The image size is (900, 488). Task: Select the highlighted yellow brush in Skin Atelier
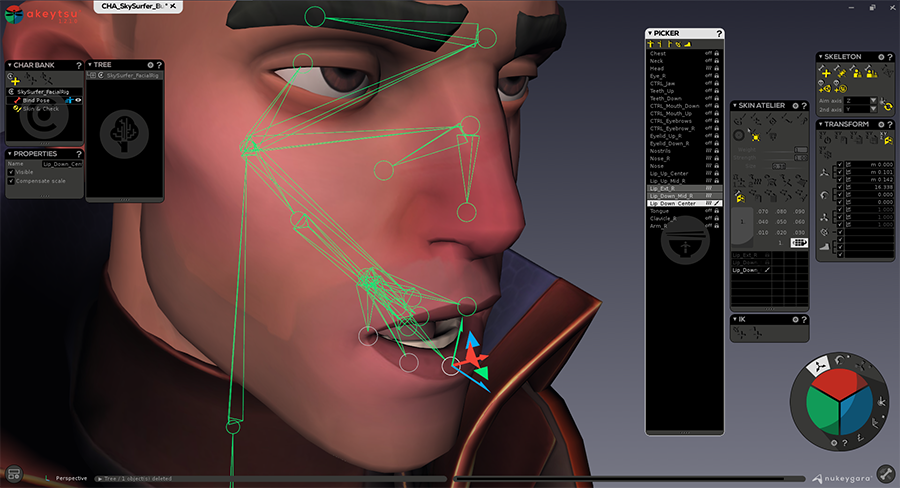[x=755, y=135]
